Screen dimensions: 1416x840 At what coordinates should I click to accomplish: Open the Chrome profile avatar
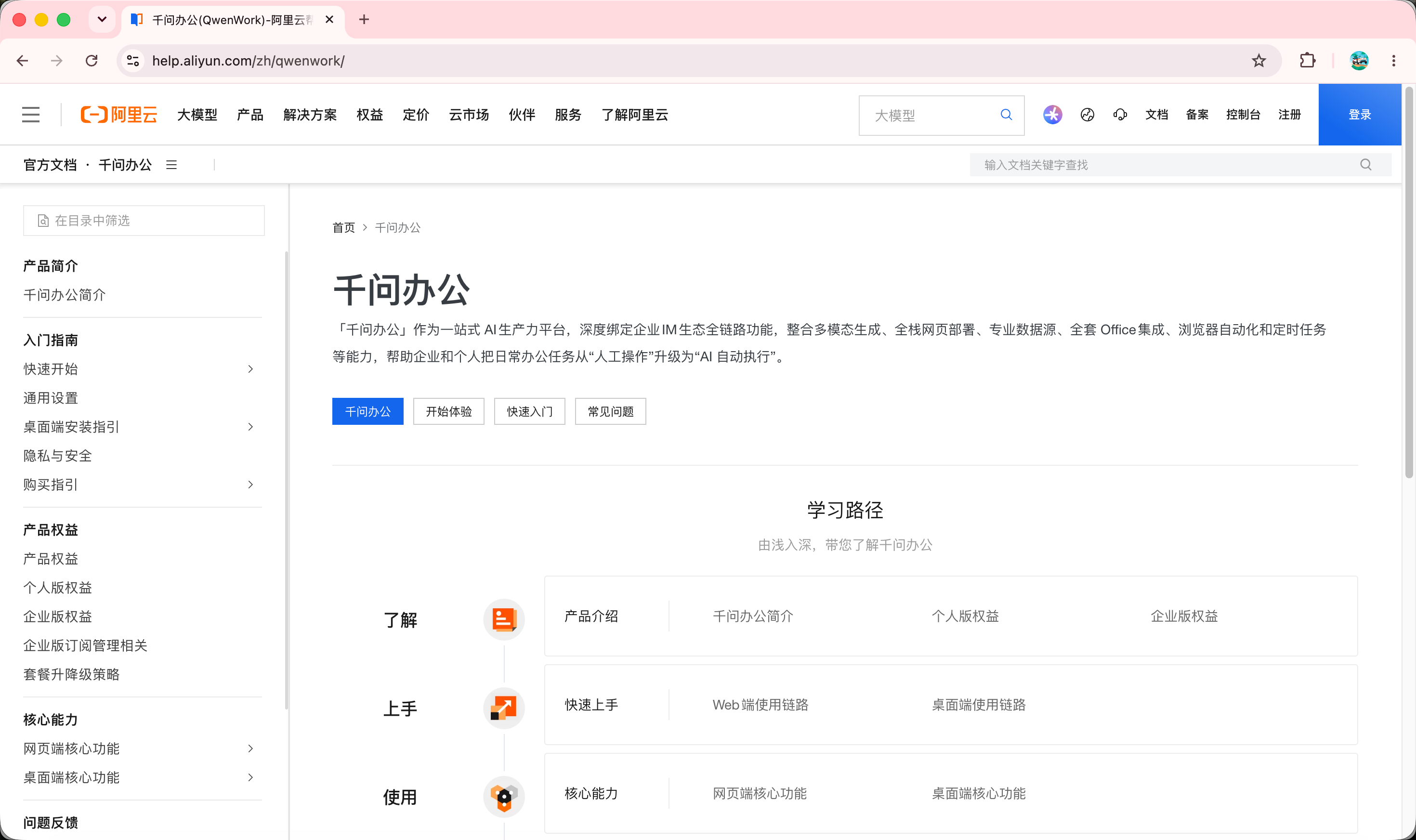(1359, 61)
